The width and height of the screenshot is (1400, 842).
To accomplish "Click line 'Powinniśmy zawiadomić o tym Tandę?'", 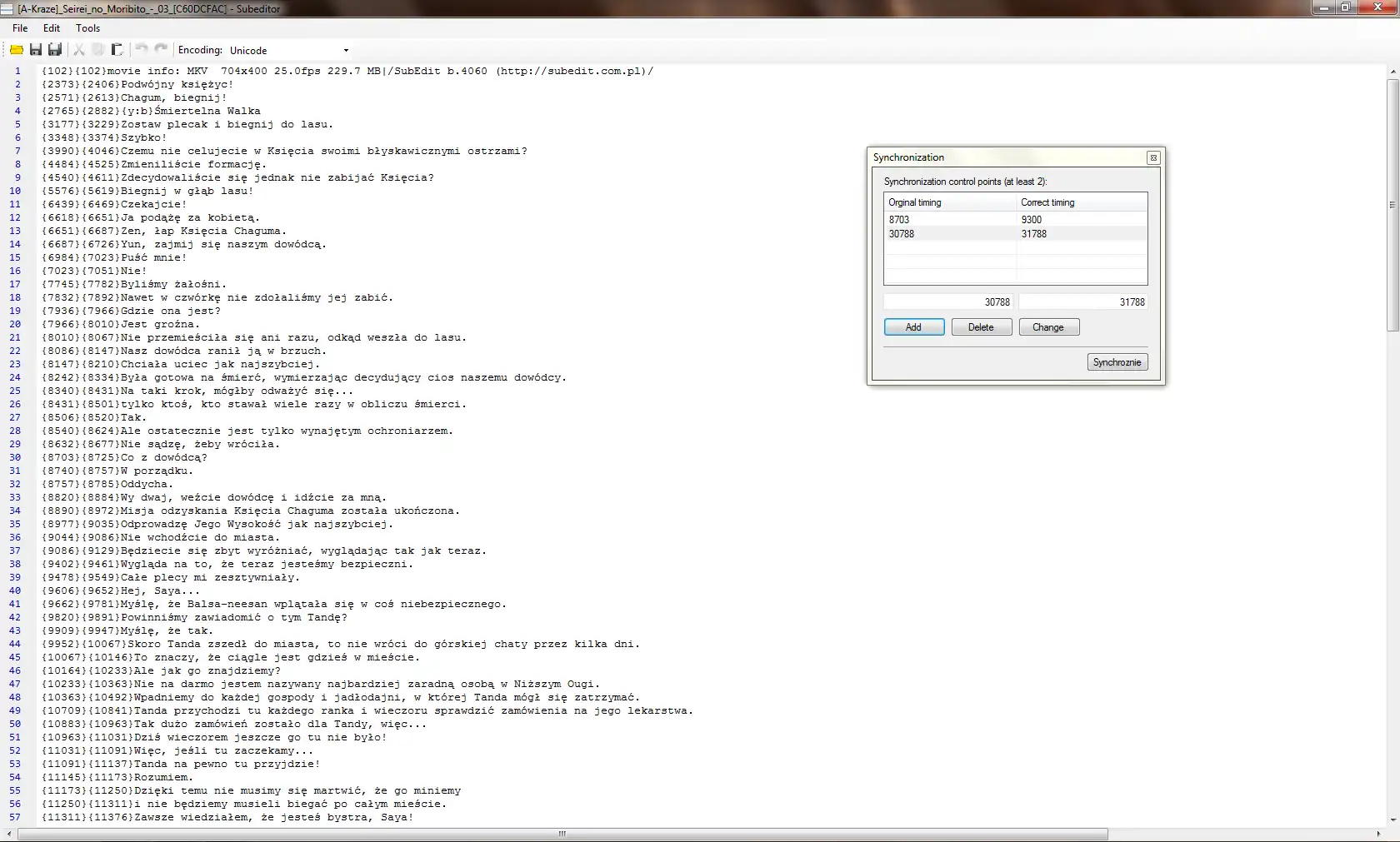I will tap(194, 617).
